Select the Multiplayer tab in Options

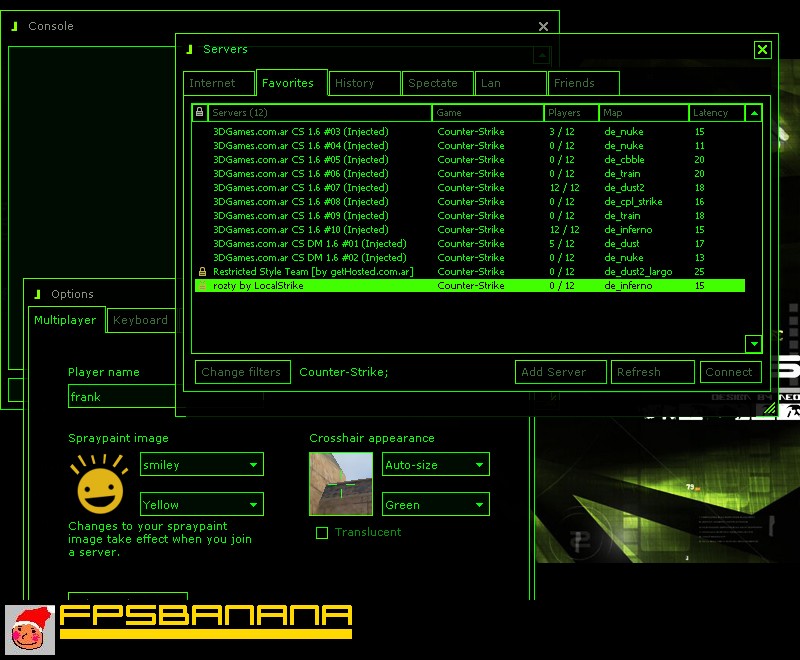point(67,320)
